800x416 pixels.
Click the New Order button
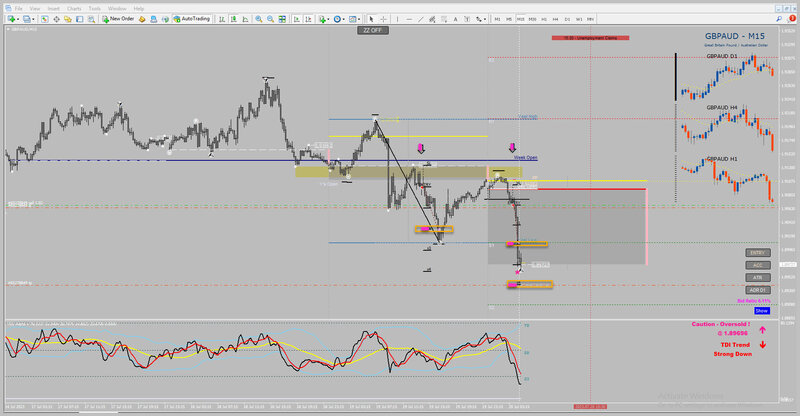tap(118, 19)
